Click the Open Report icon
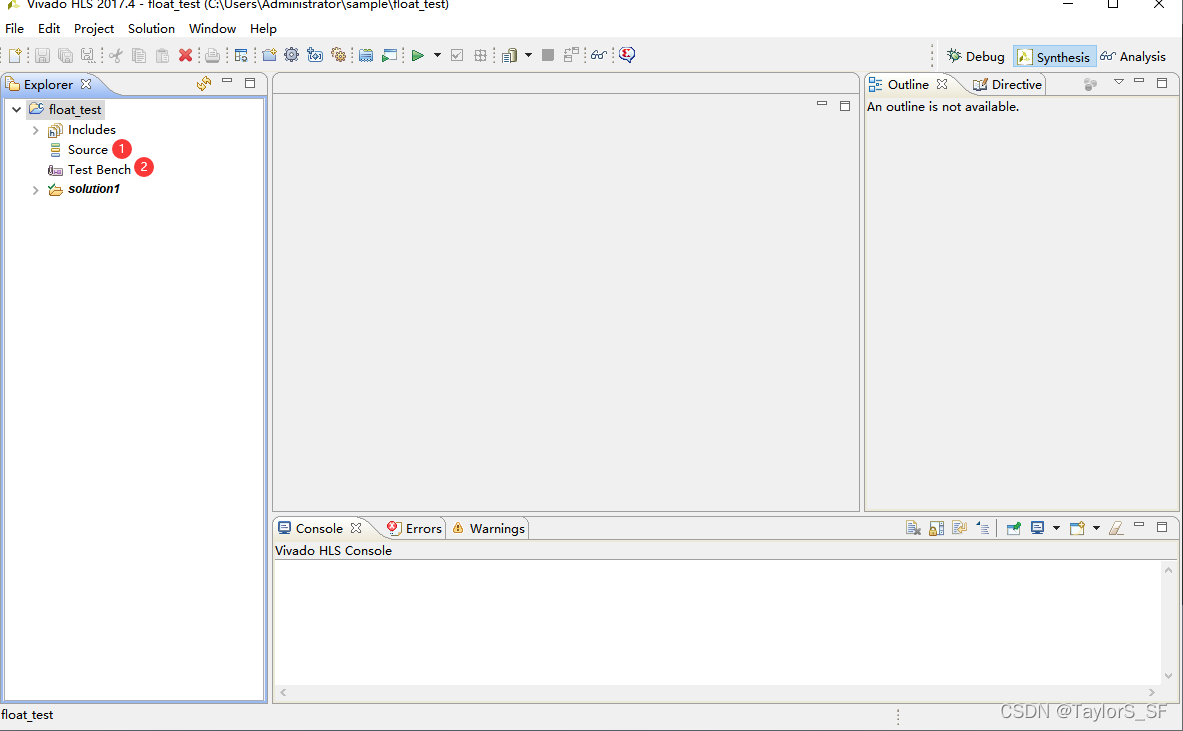 510,55
